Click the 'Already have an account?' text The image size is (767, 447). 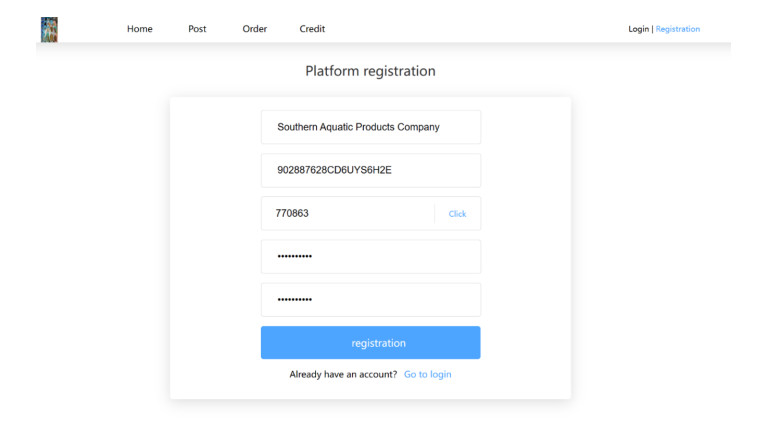[343, 374]
